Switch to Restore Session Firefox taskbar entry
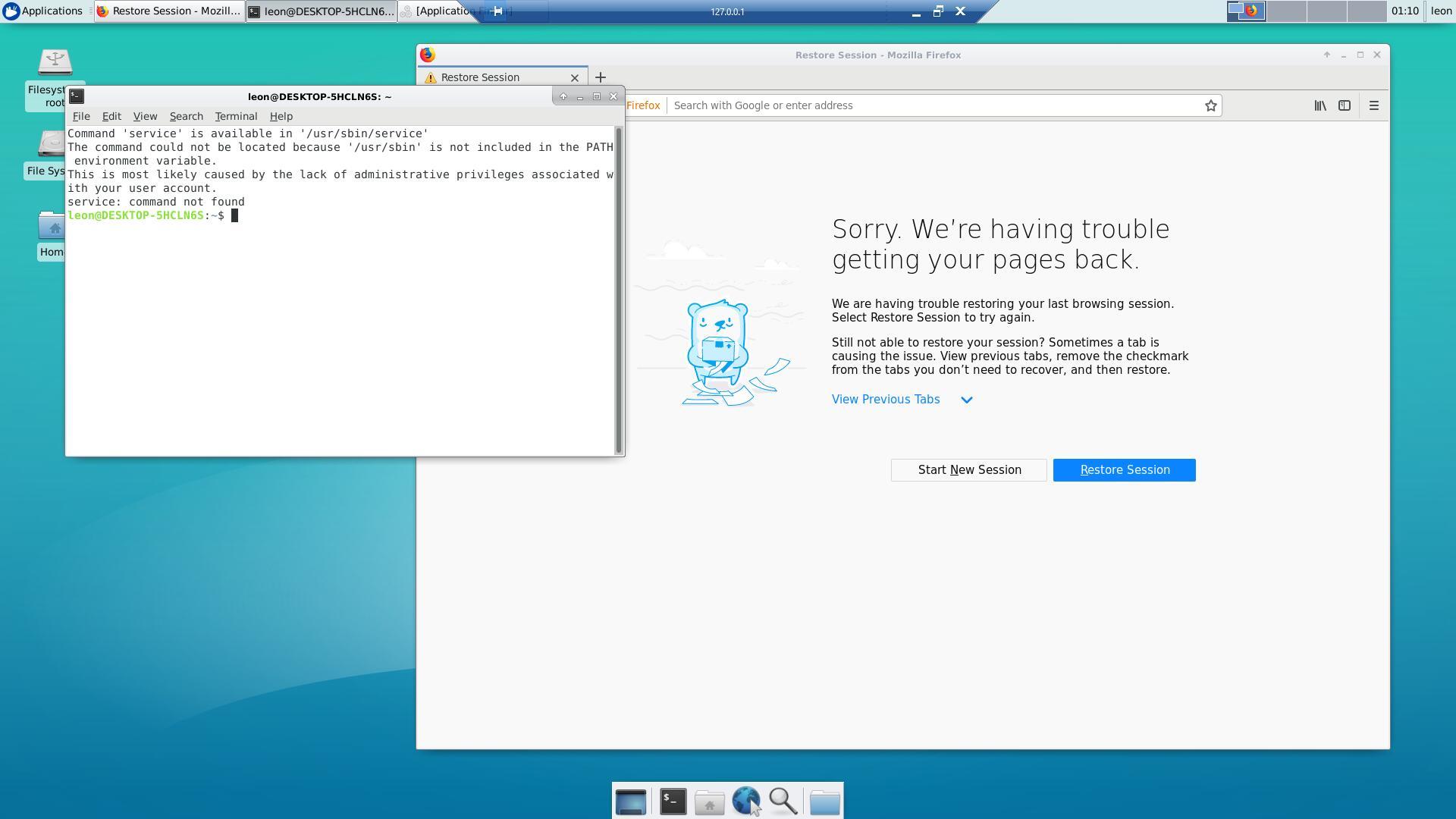 (169, 11)
